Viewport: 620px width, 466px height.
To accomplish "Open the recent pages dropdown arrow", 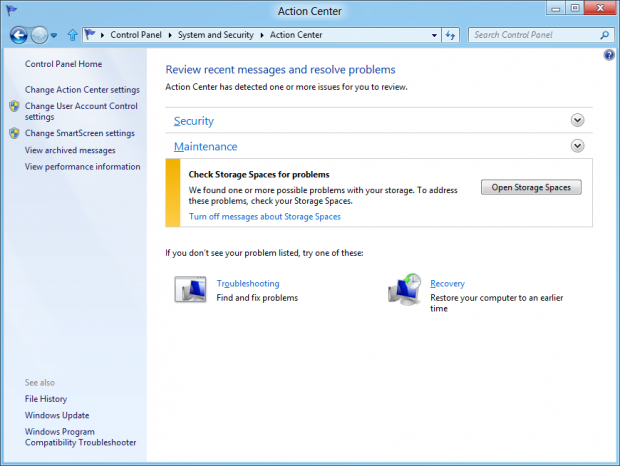I will click(56, 35).
